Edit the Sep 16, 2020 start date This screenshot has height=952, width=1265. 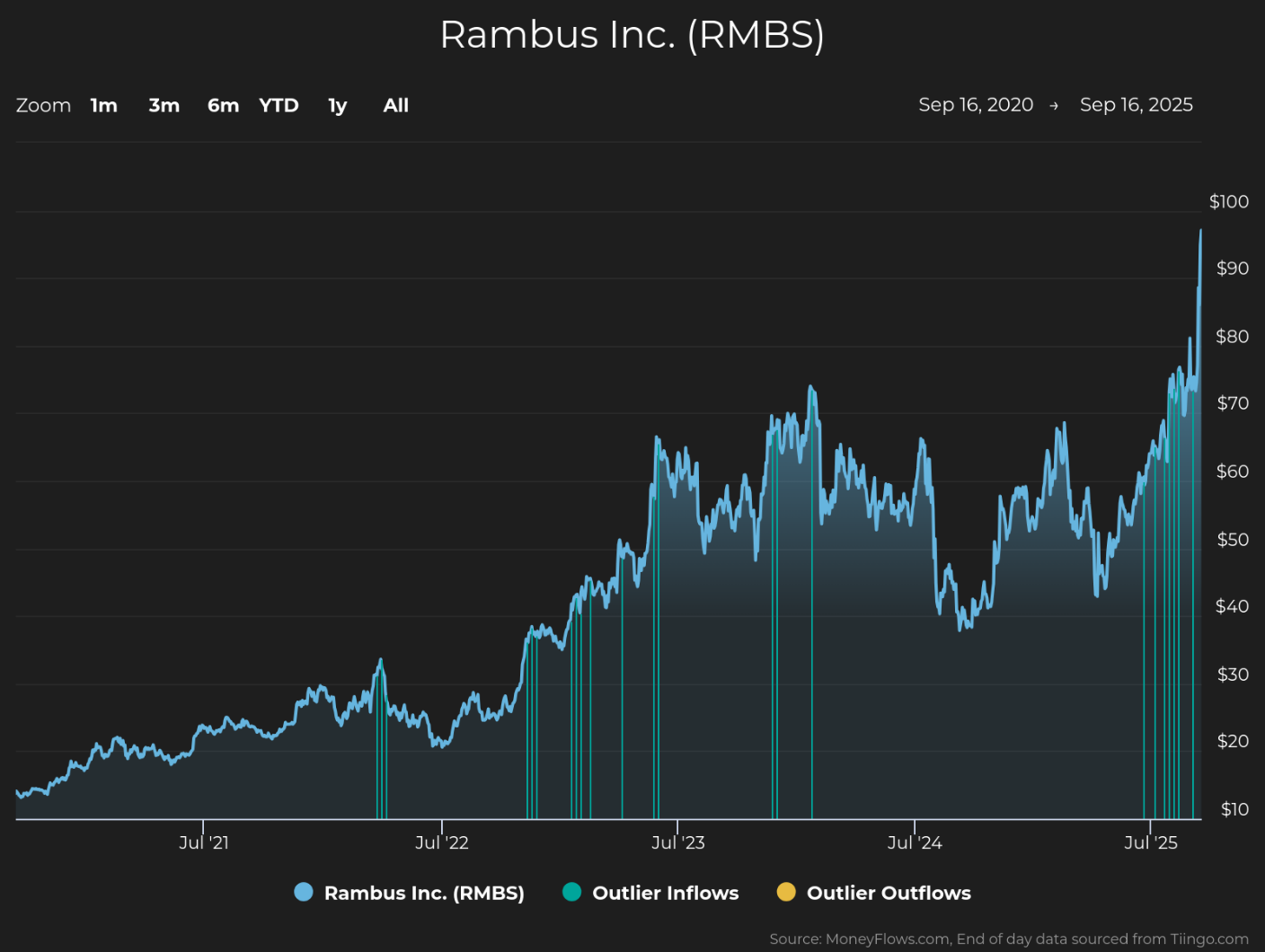tap(976, 105)
